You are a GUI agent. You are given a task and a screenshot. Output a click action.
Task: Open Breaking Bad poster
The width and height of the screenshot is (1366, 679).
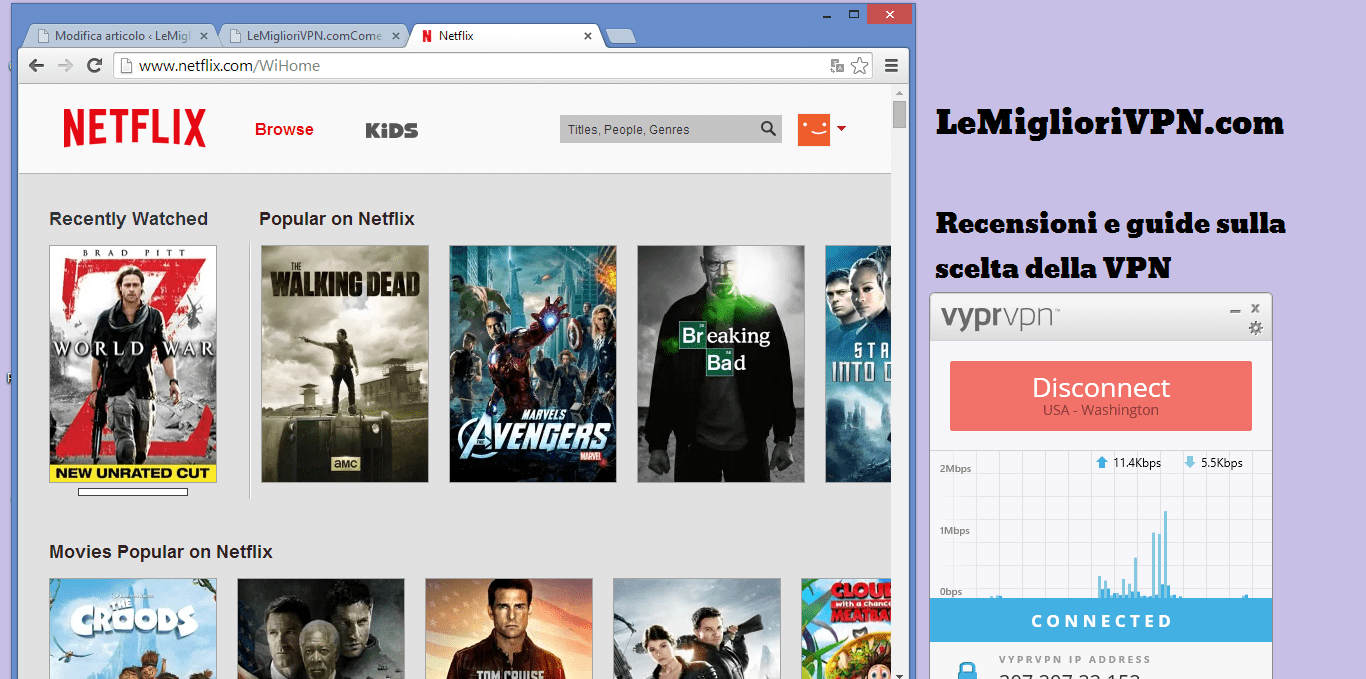(x=721, y=364)
